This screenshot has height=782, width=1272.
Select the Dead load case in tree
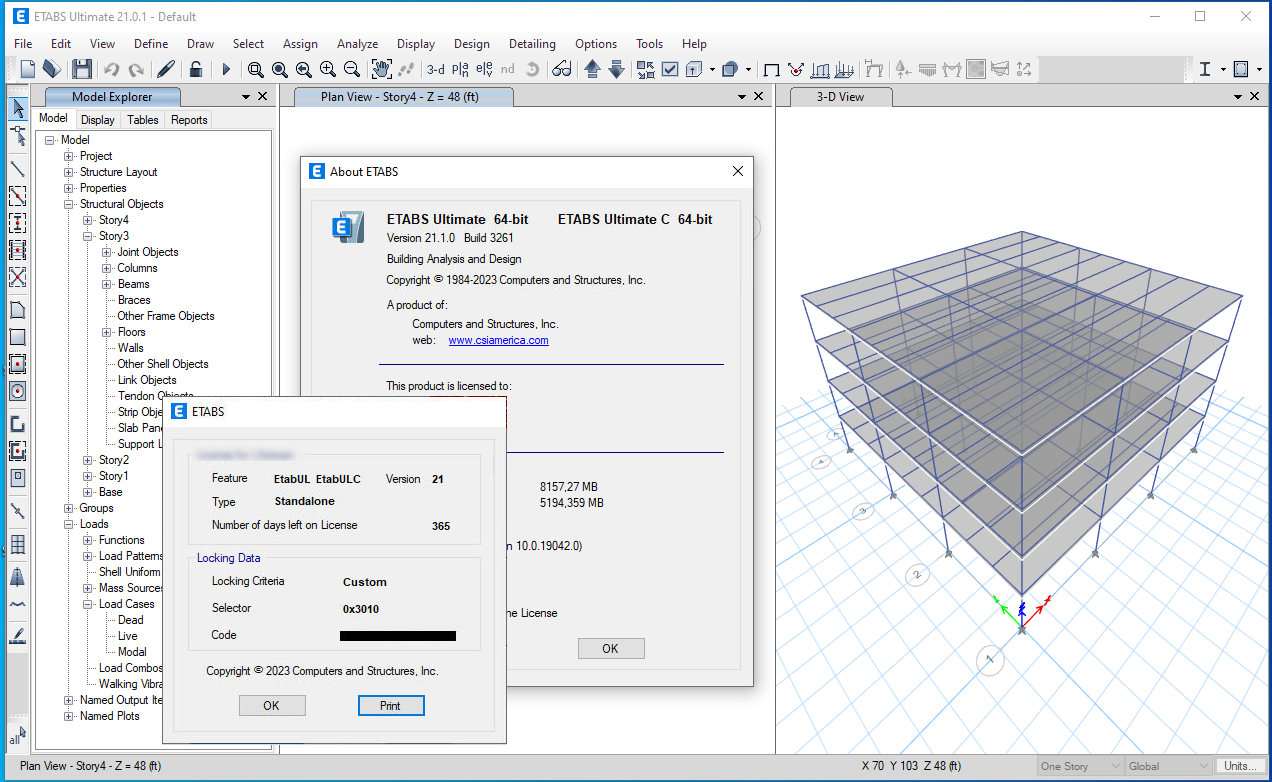(130, 620)
